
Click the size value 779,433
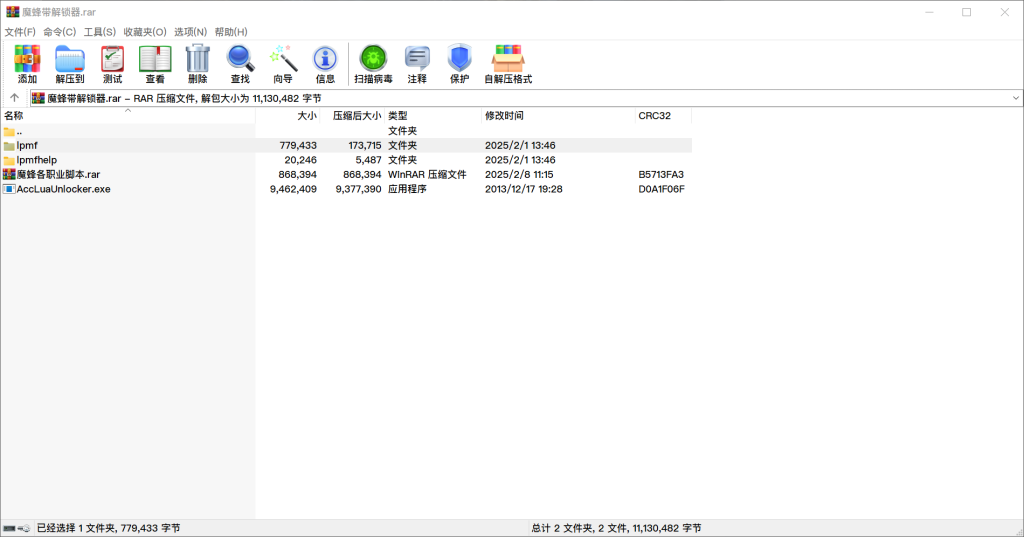click(298, 146)
